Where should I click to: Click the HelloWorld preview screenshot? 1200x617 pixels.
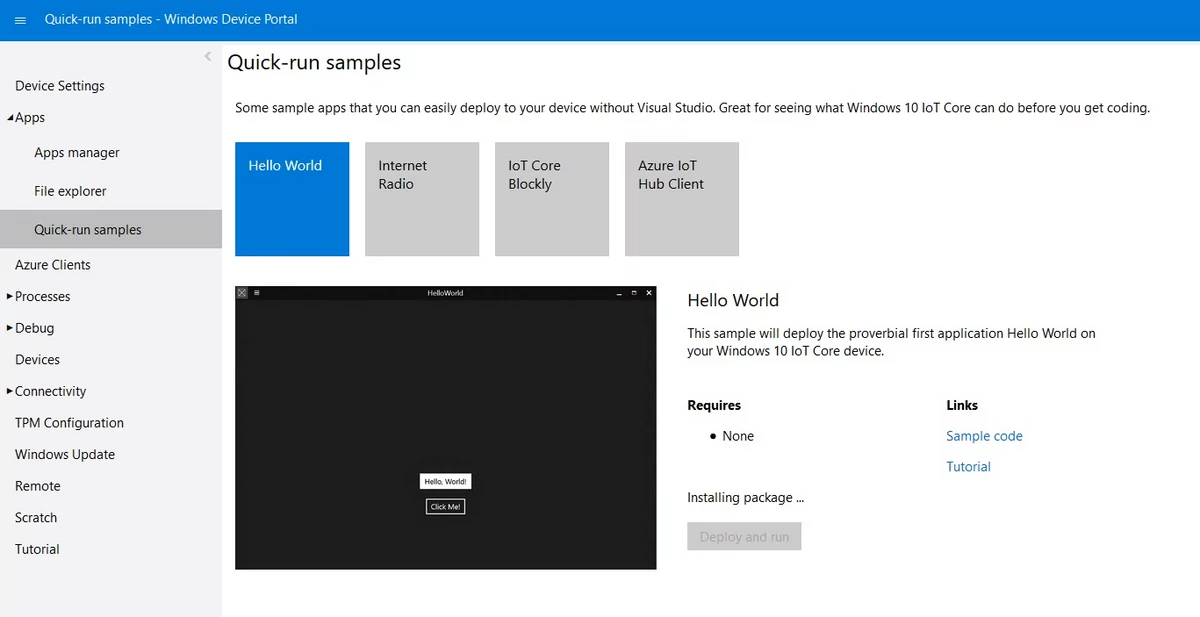point(446,428)
